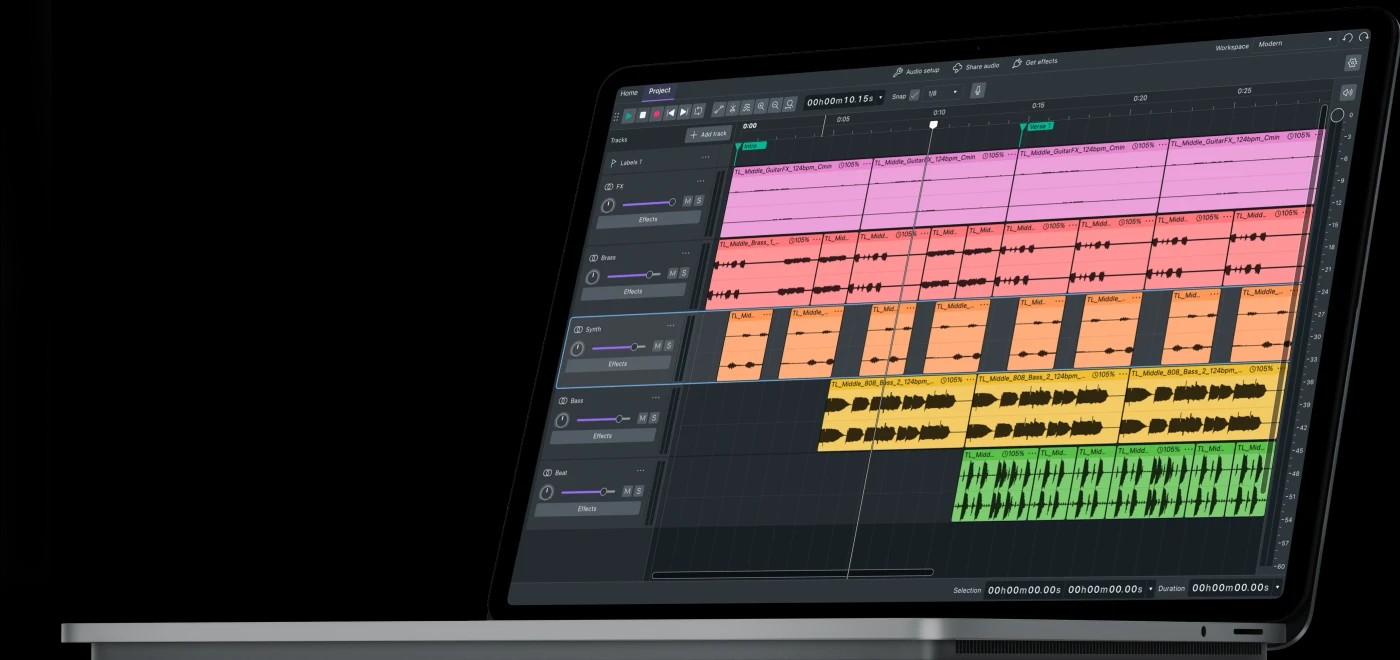Viewport: 1400px width, 660px height.
Task: Open the snap value 1/8 dropdown
Action: pyautogui.click(x=942, y=93)
